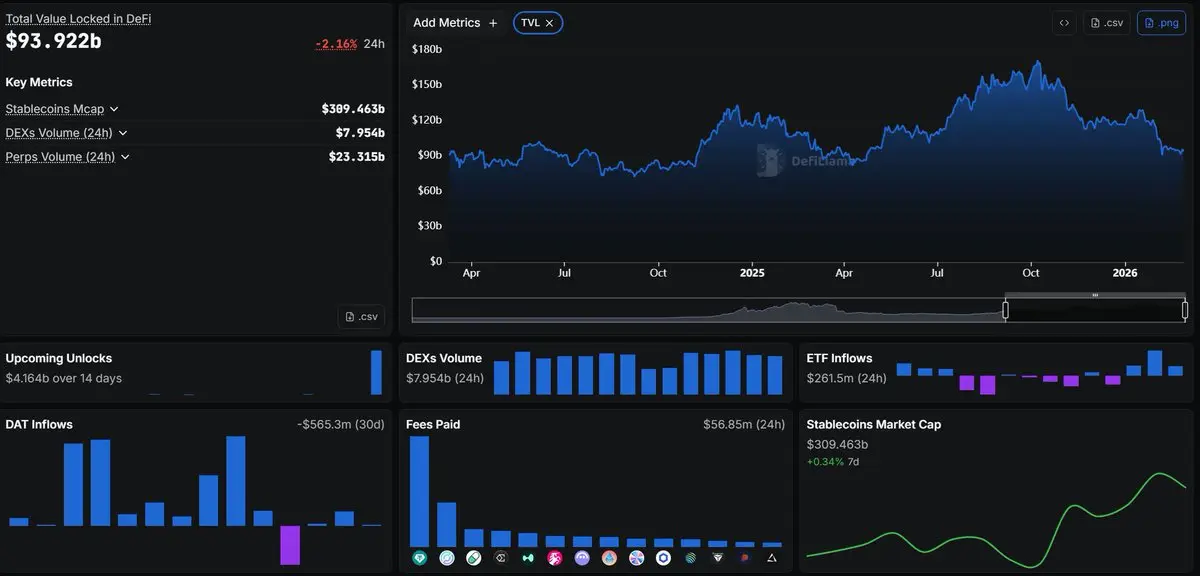The image size is (1200, 576).
Task: Expand the Perps Volume (24h) row
Action: (x=125, y=157)
